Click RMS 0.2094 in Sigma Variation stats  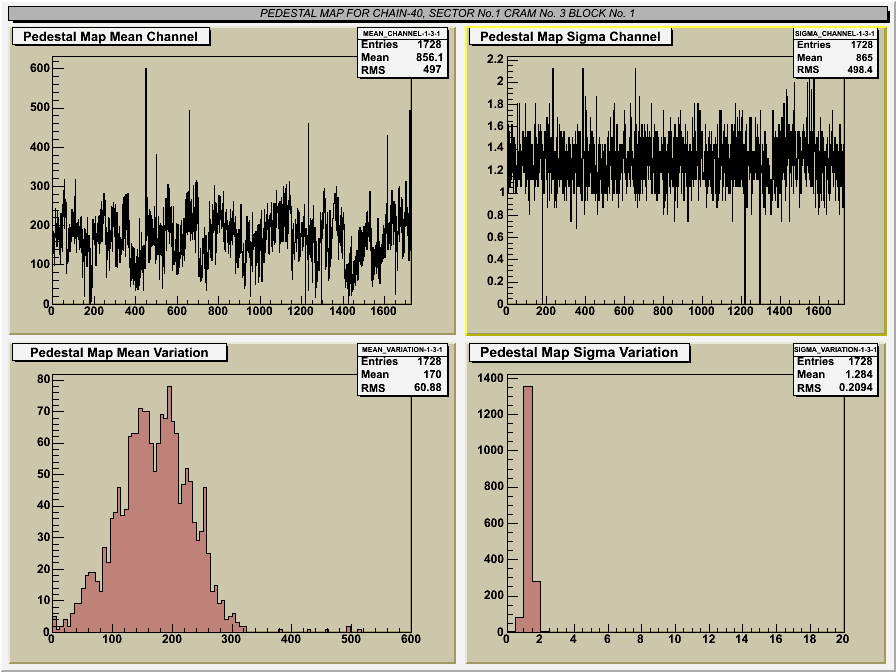pos(835,387)
